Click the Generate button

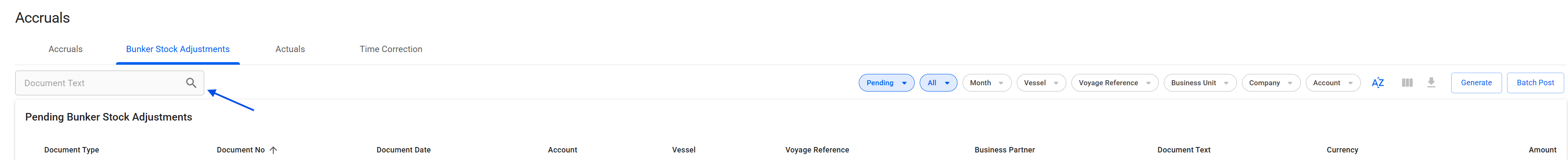1476,83
